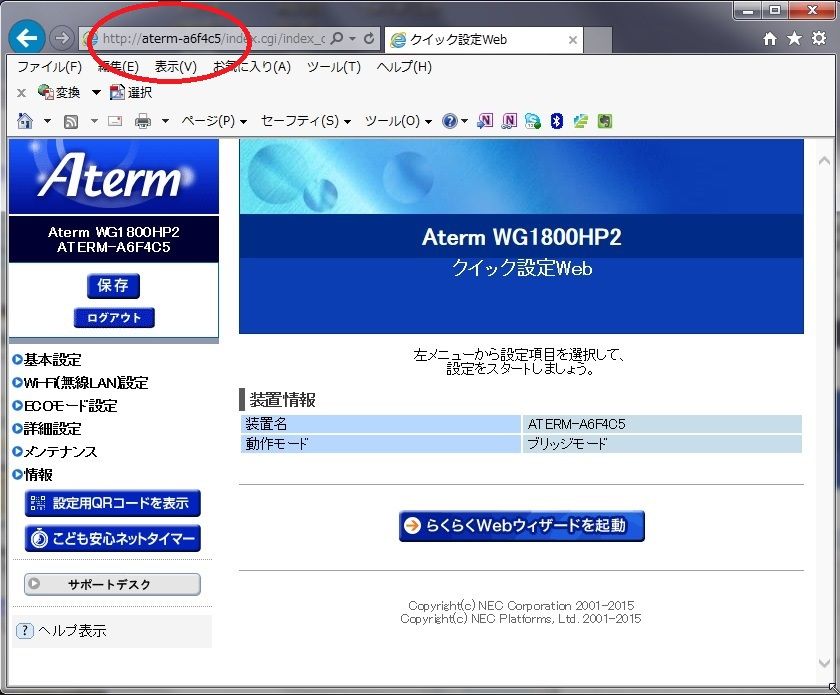Screen dimensions: 840x695
Task: Click the help question mark icon by ヘルプ表示
Action: pyautogui.click(x=25, y=631)
